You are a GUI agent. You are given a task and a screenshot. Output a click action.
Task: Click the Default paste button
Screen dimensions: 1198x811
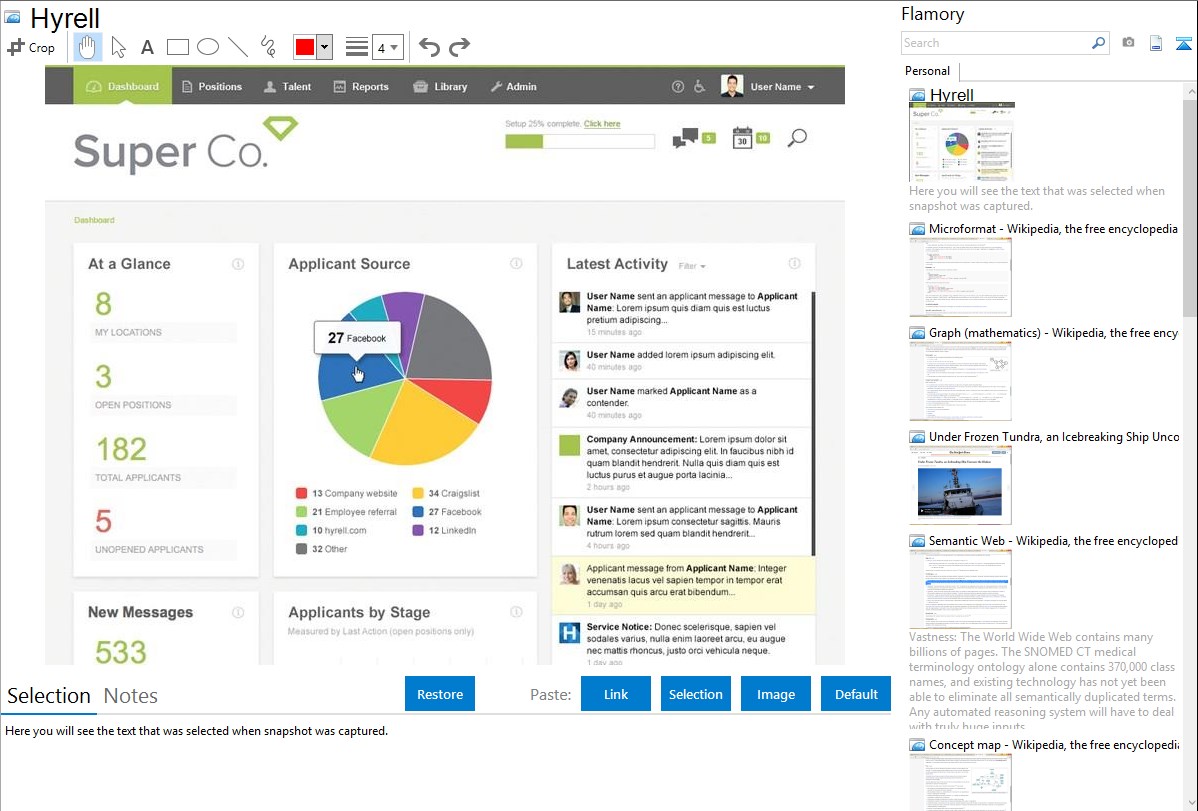point(856,694)
